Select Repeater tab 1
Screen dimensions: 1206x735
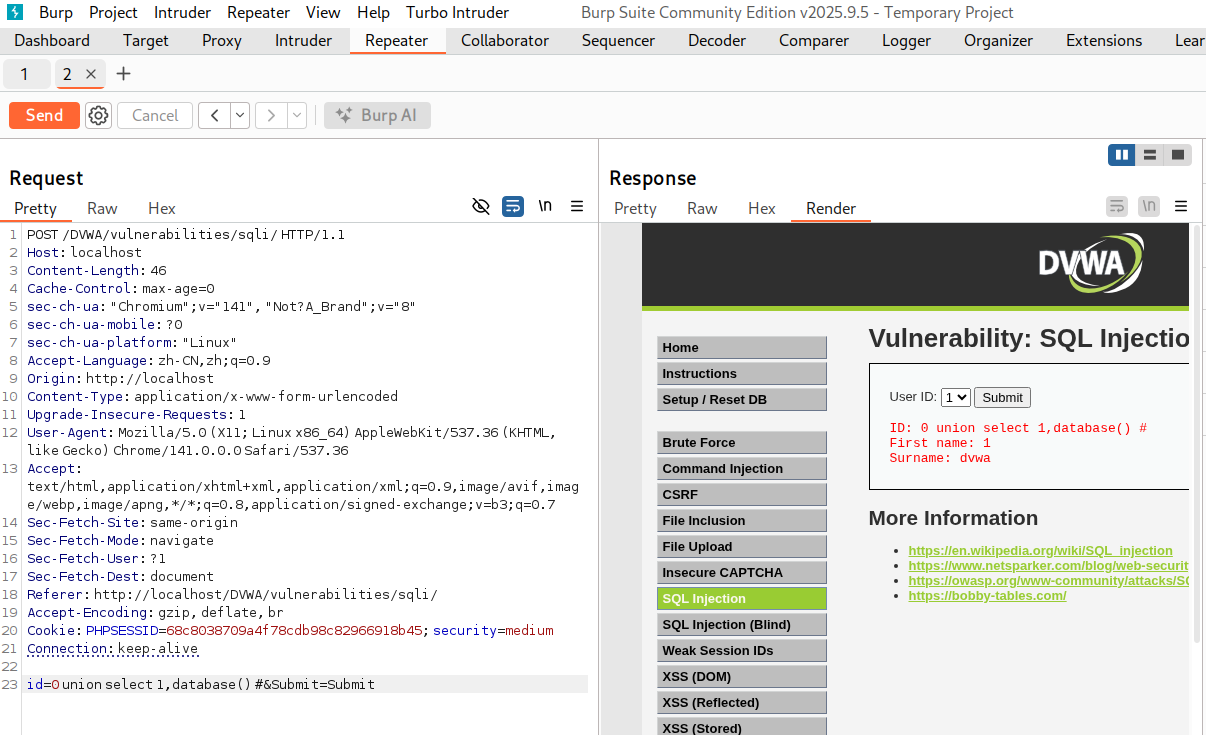(x=24, y=74)
